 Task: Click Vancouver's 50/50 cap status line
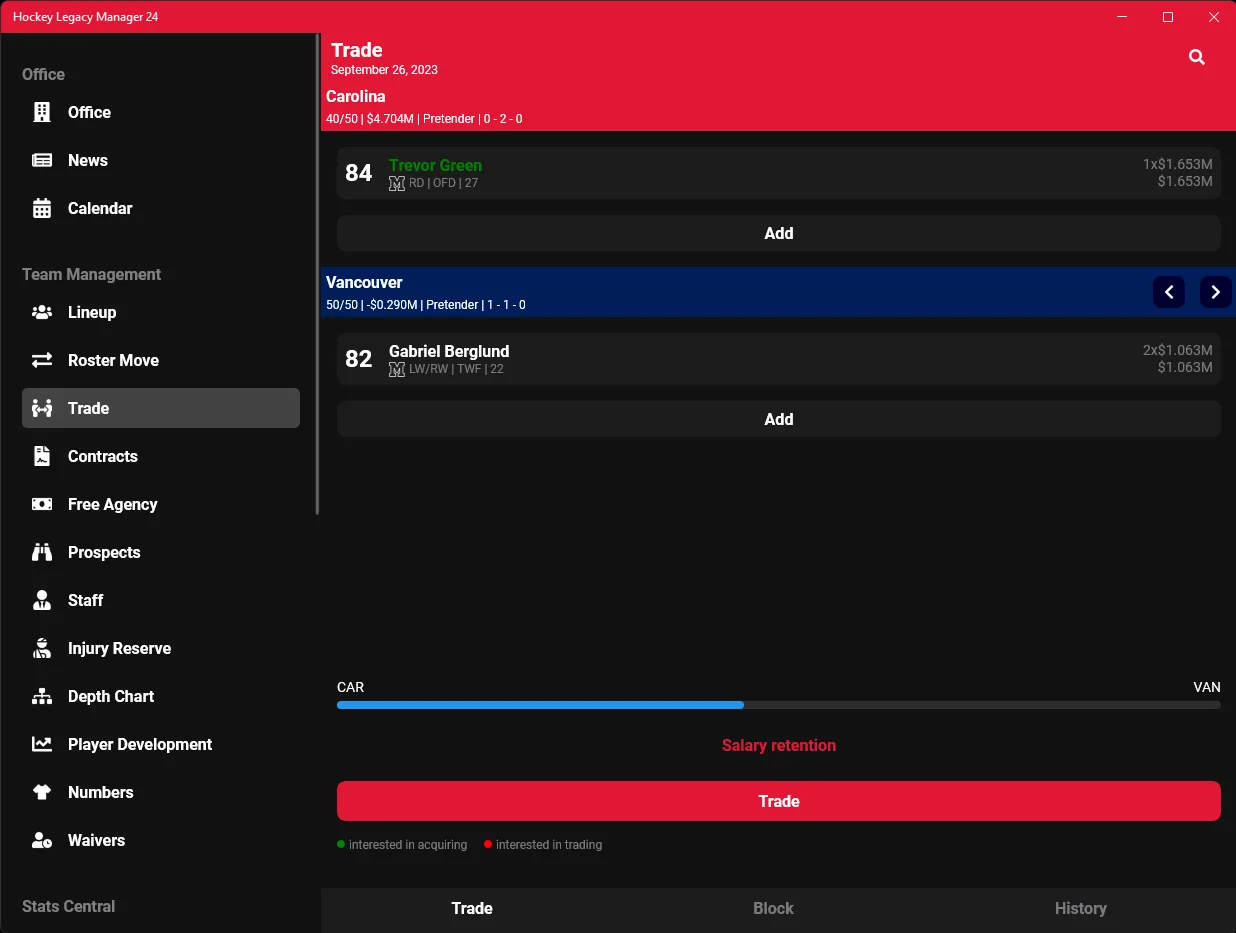pos(425,305)
